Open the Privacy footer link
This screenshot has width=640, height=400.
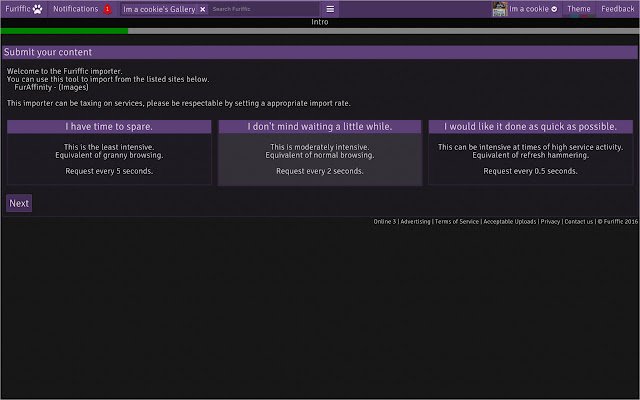pyautogui.click(x=550, y=222)
